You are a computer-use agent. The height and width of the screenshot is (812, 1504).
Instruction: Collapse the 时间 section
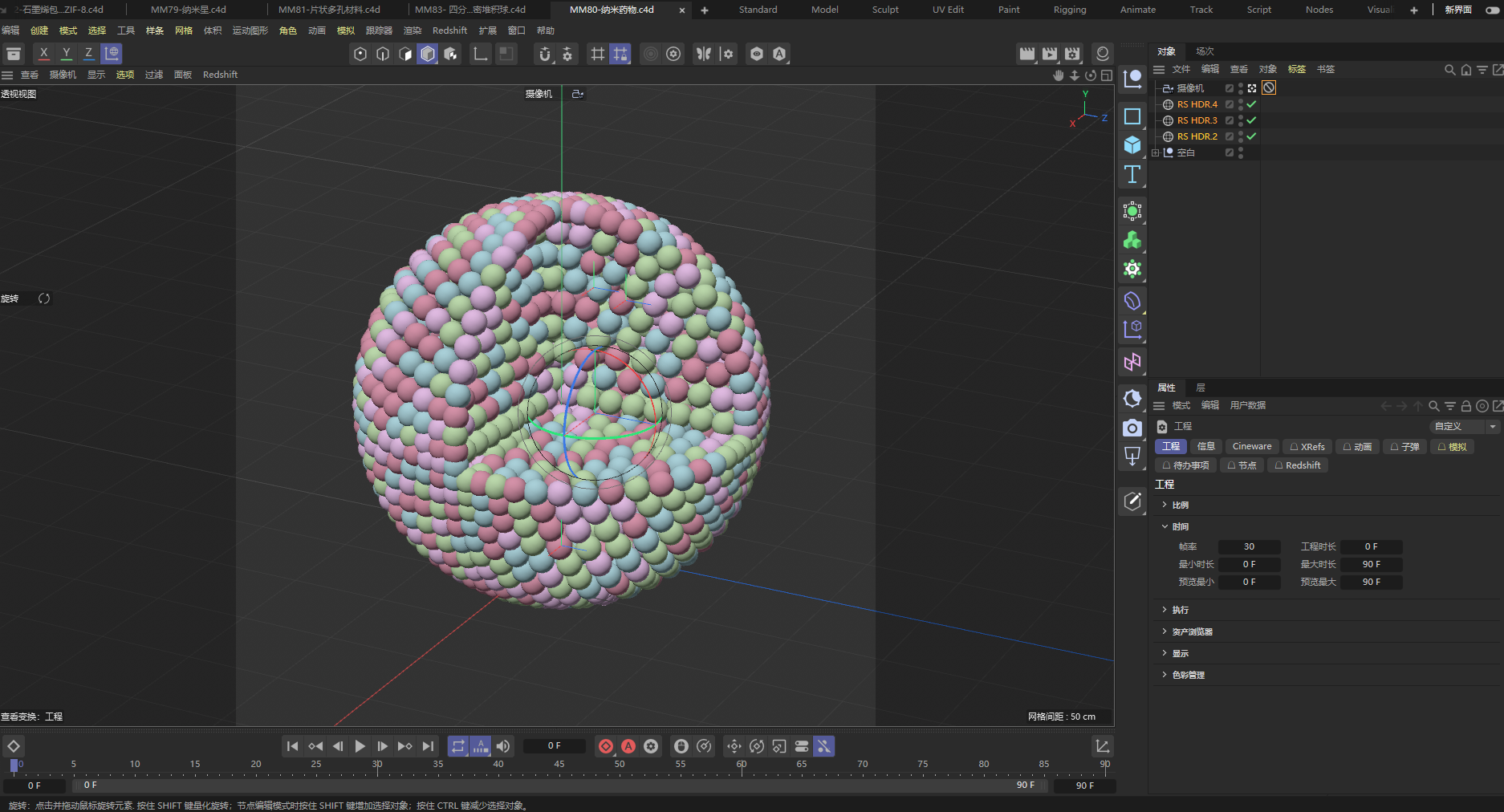[x=1165, y=526]
